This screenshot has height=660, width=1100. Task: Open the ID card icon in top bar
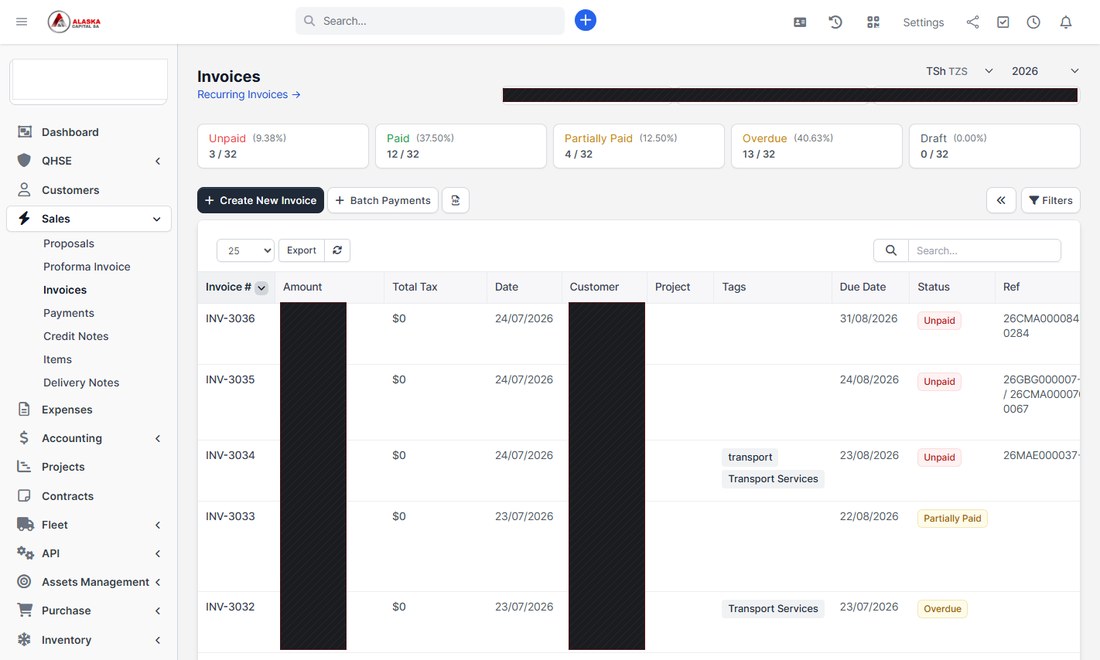click(x=800, y=22)
